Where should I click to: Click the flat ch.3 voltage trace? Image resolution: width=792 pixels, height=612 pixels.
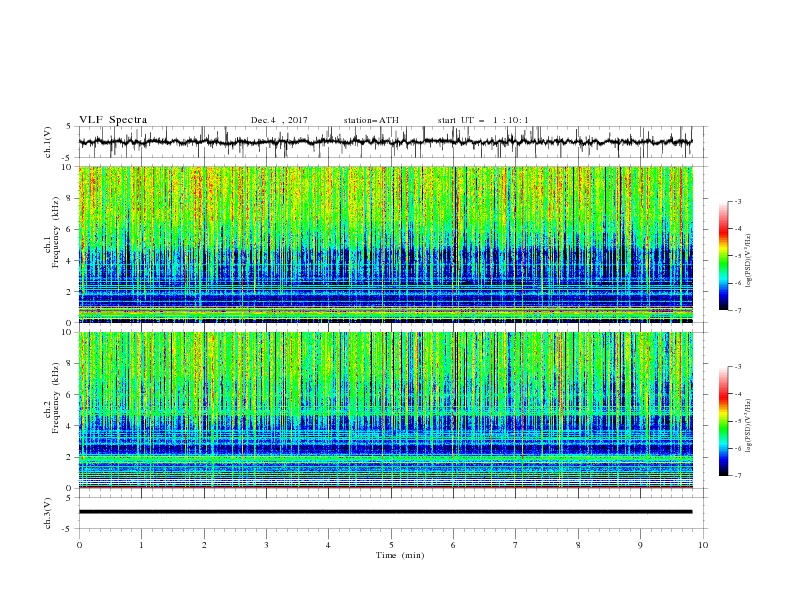pyautogui.click(x=385, y=512)
